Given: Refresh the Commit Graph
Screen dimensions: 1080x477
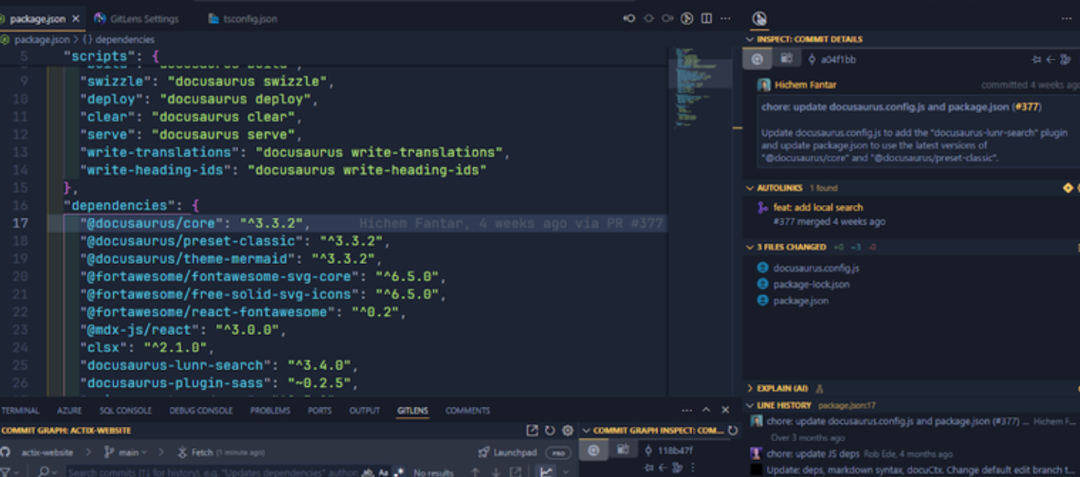Looking at the screenshot, I should pyautogui.click(x=550, y=430).
